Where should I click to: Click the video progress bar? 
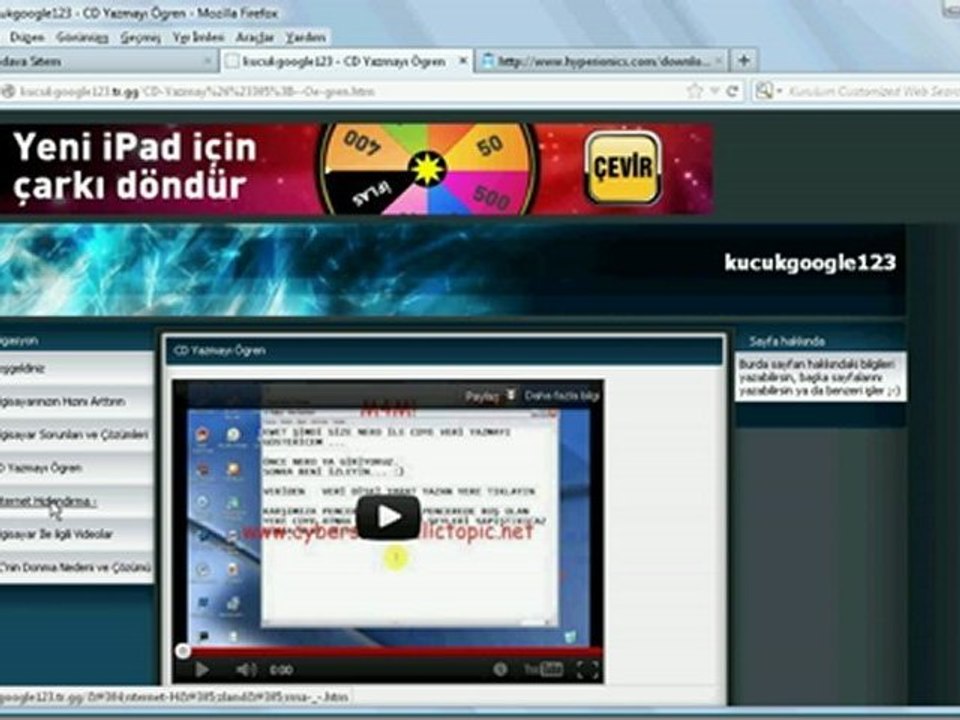388,651
